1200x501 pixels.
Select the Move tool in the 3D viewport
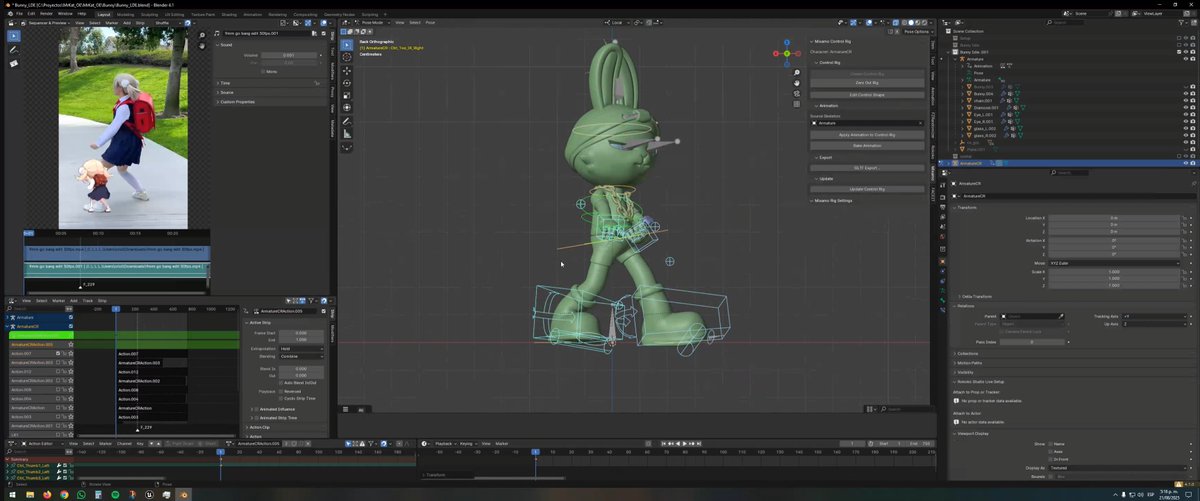[347, 71]
